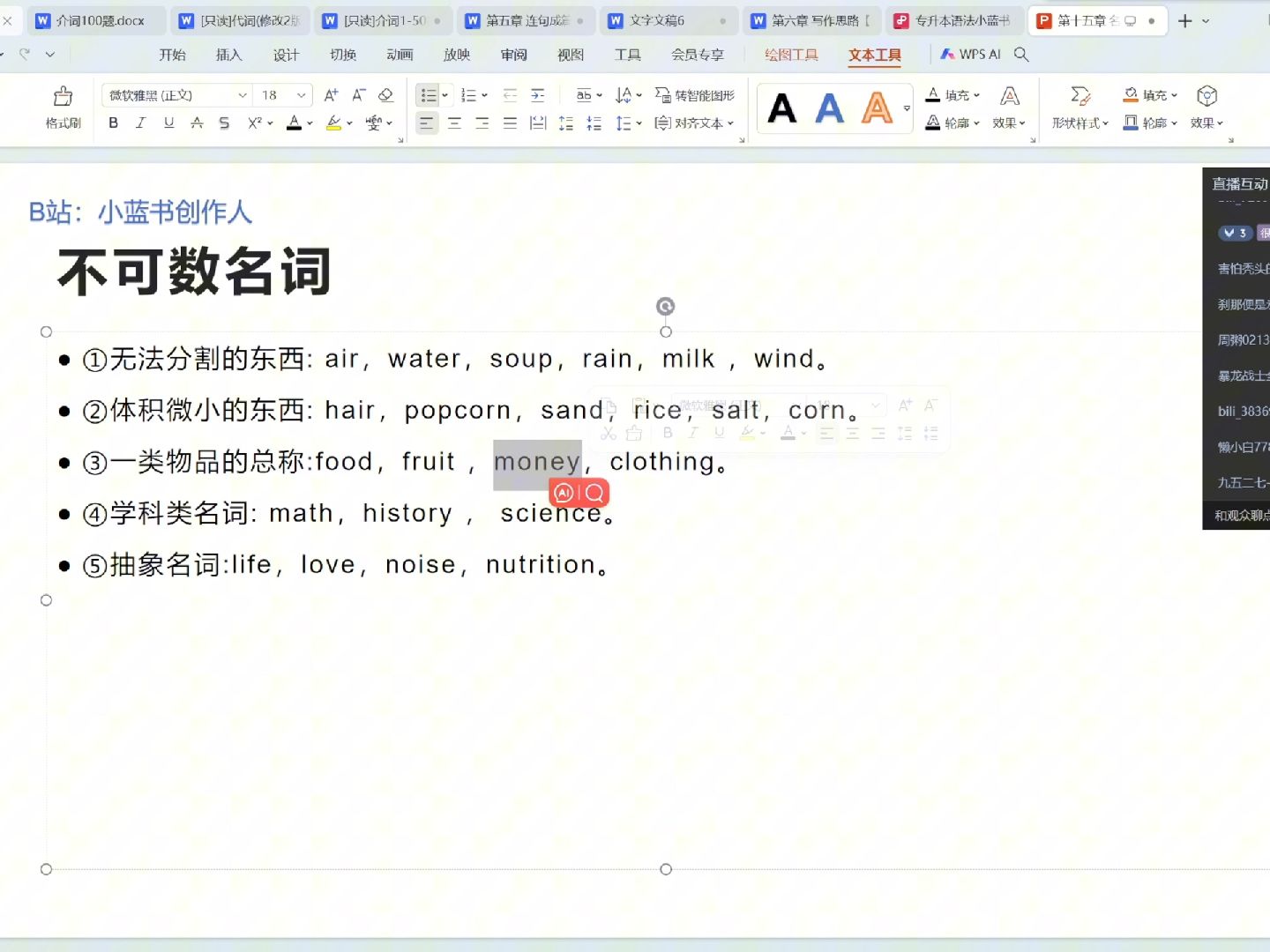Expand the text style gallery

coord(907,109)
